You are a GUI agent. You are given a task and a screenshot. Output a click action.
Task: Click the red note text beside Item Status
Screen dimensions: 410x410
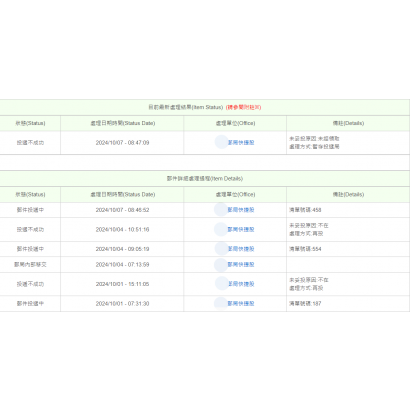tap(243, 107)
